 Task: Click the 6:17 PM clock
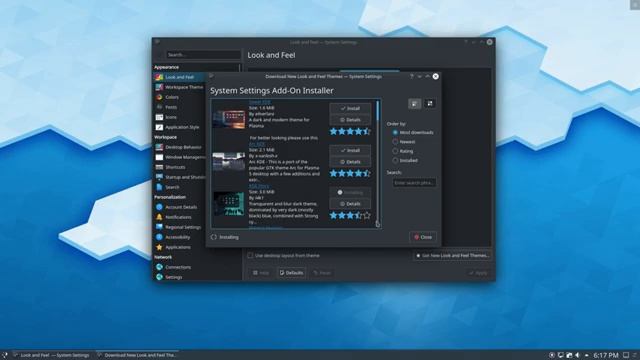[606, 356]
